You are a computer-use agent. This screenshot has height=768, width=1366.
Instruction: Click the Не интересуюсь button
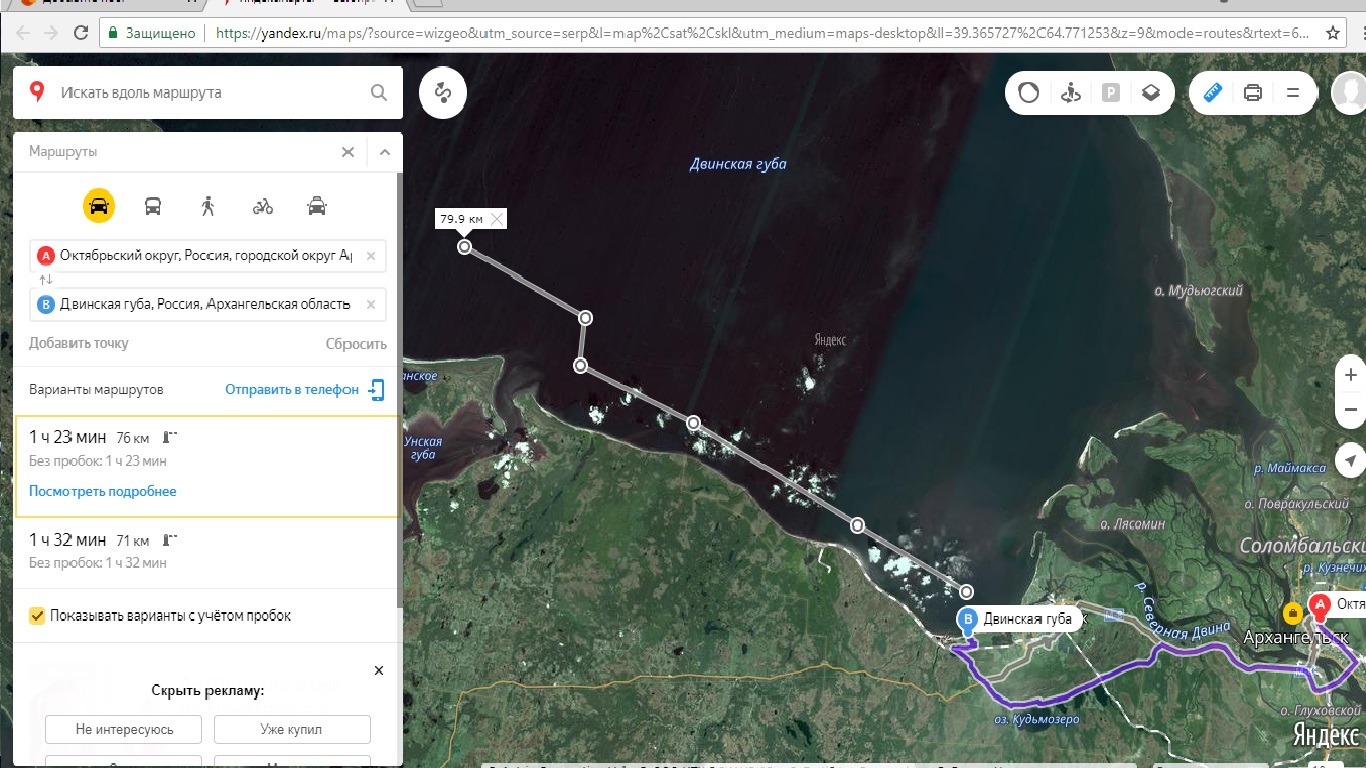click(x=123, y=729)
